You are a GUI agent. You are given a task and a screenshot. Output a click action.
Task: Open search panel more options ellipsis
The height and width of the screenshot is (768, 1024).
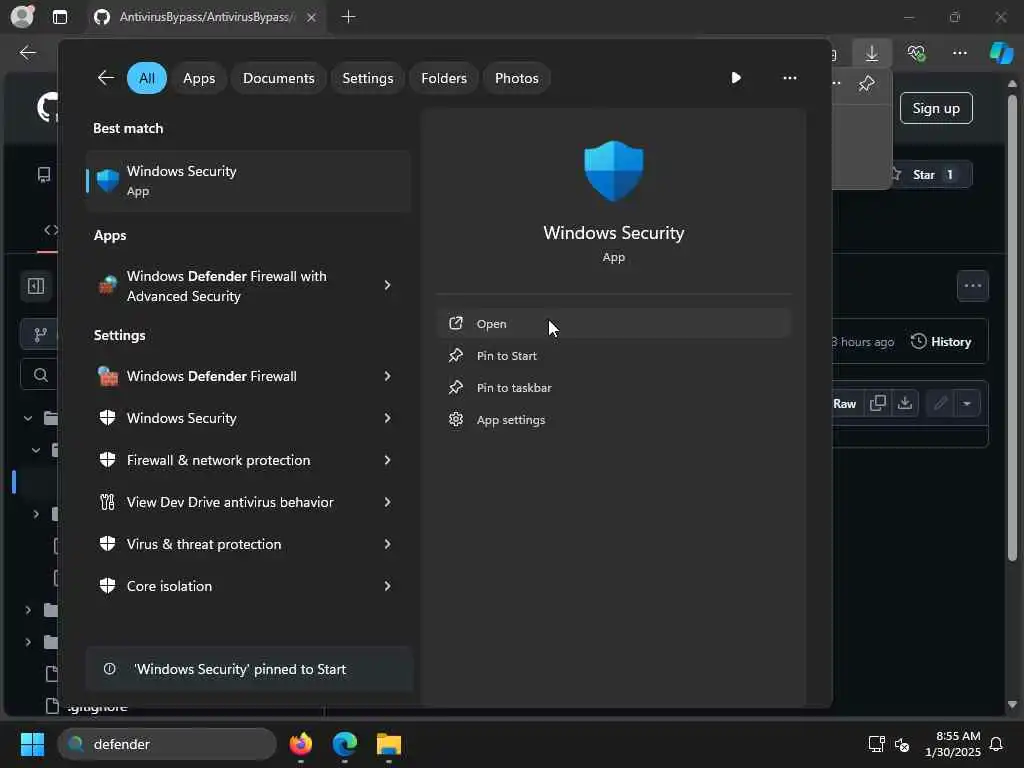790,78
